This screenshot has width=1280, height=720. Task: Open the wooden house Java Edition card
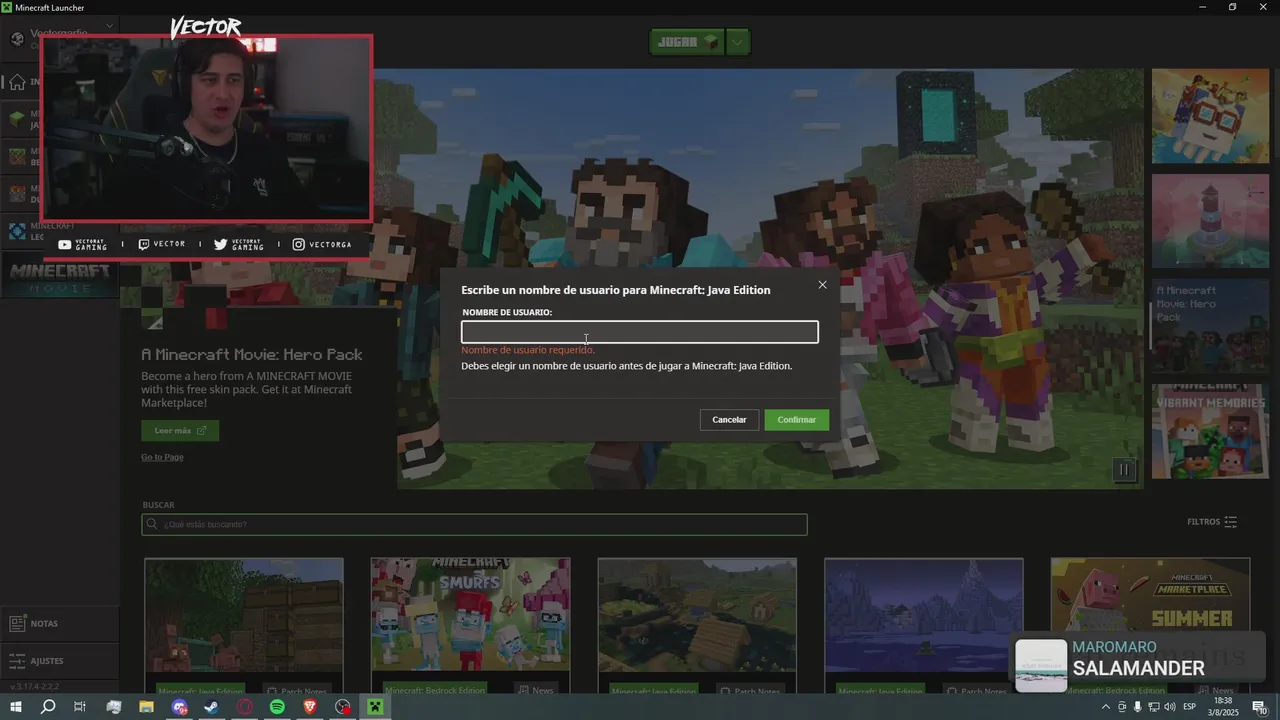[x=244, y=627]
